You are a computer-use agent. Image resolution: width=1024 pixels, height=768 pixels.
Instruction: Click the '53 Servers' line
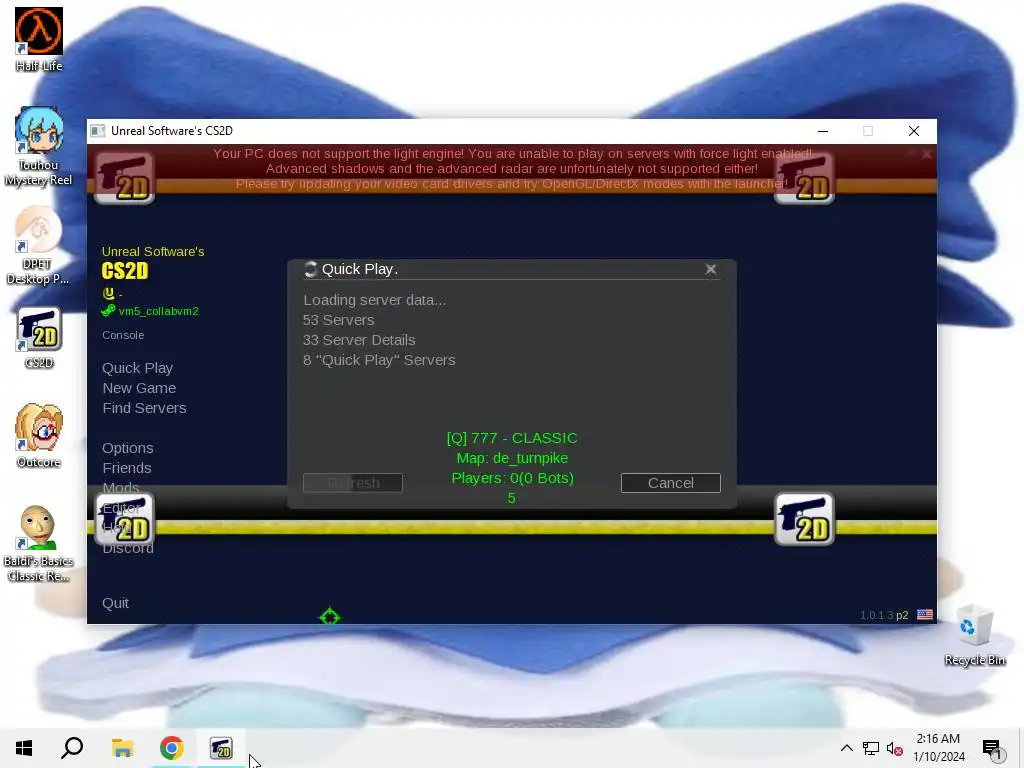coord(338,320)
